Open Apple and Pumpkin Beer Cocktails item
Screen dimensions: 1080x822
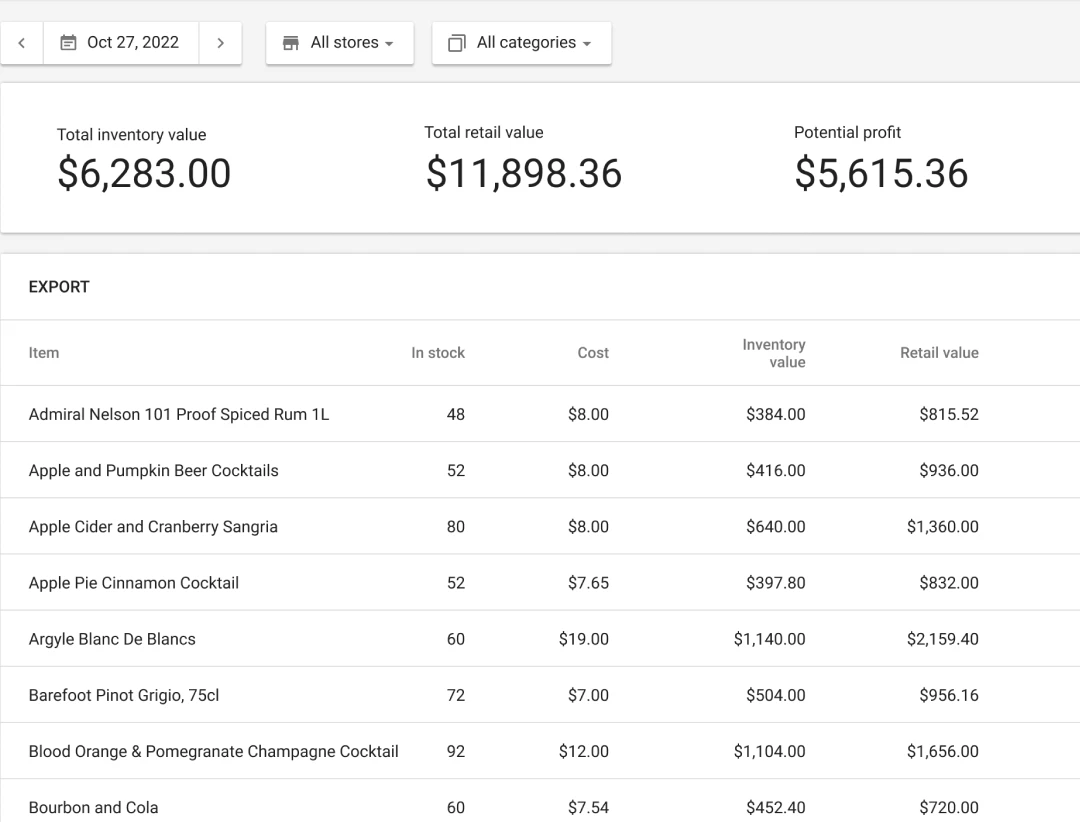154,471
